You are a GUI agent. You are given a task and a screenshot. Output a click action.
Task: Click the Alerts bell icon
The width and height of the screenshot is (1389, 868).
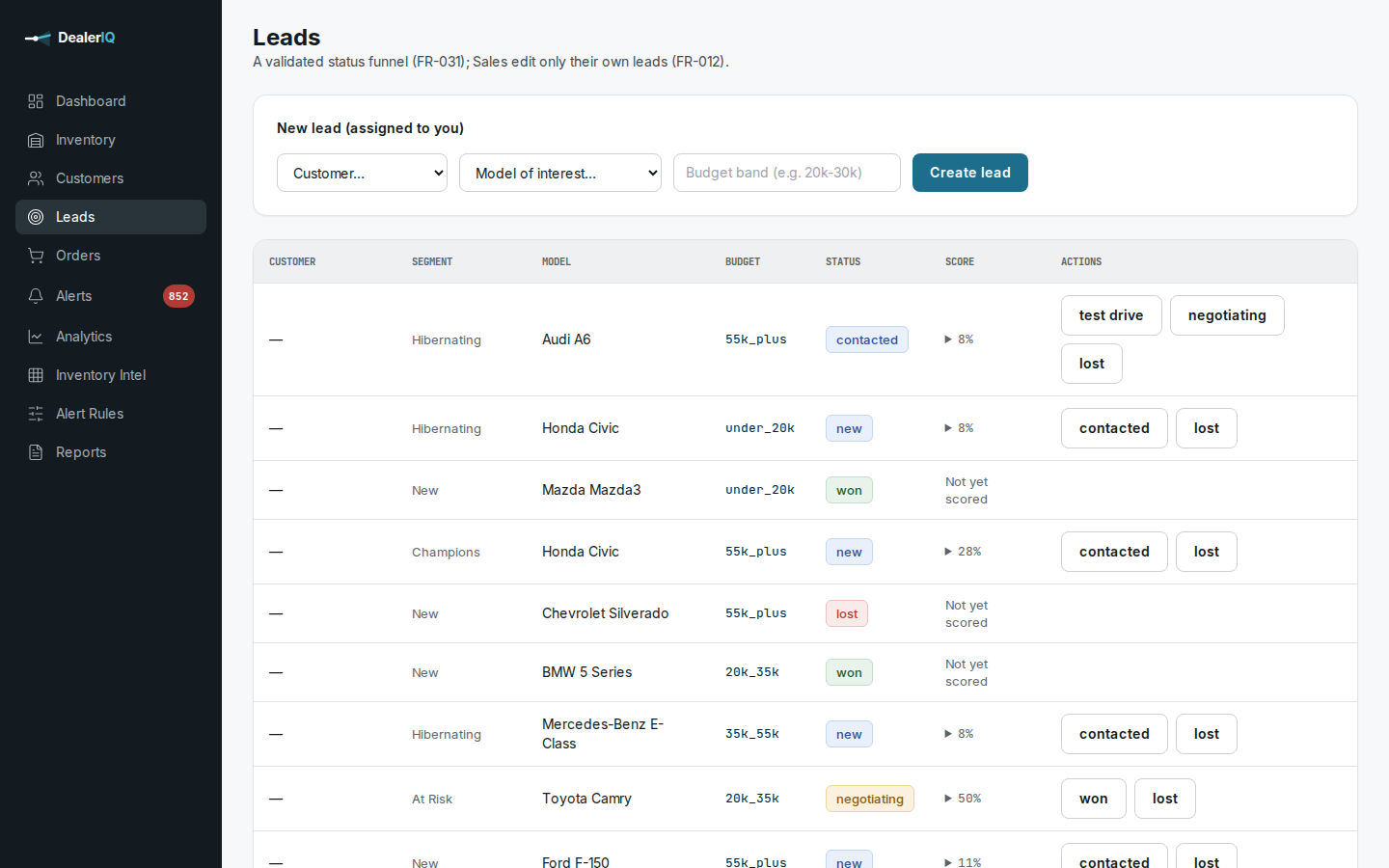coord(36,296)
